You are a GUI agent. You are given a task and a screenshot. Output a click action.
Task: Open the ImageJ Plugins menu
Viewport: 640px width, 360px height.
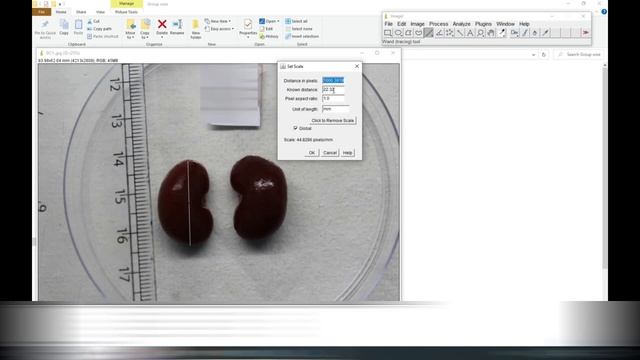pos(483,24)
